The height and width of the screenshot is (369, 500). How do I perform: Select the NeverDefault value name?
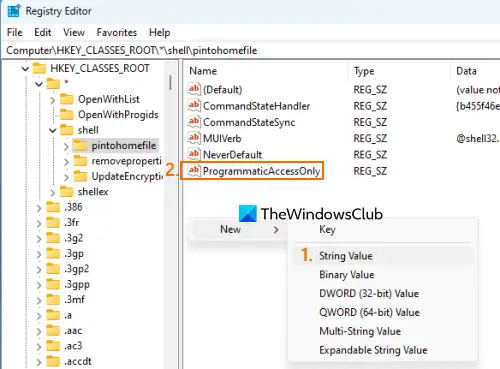click(232, 155)
